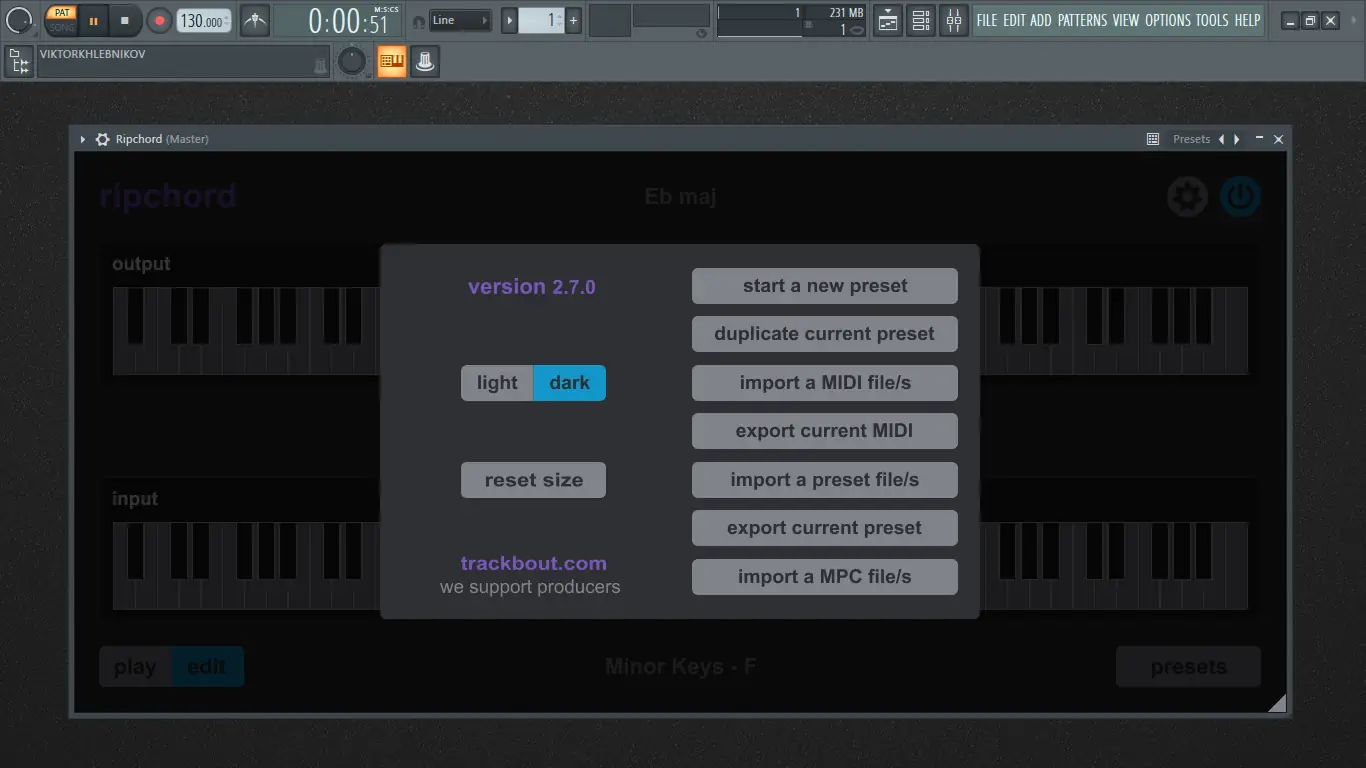The width and height of the screenshot is (1366, 768).
Task: Open the playlist view icon
Action: click(x=887, y=20)
